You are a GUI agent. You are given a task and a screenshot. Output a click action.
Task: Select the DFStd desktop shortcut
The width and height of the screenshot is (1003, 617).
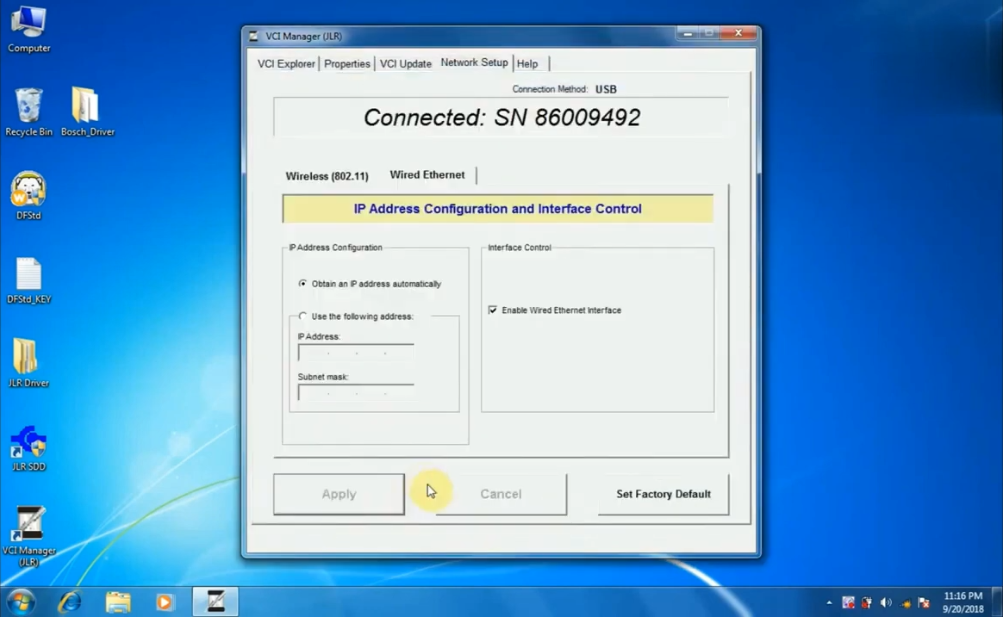[28, 196]
